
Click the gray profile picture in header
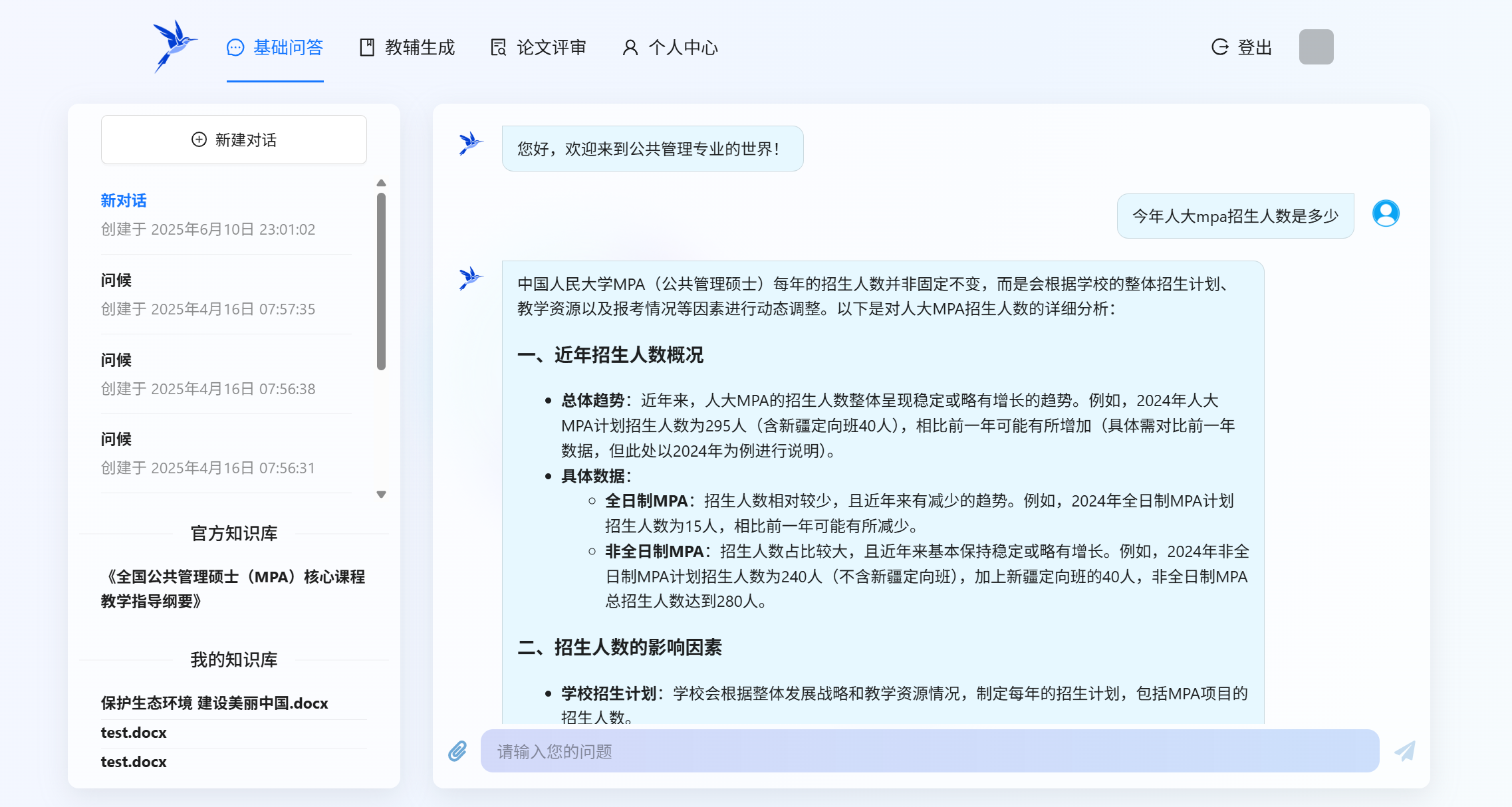(x=1316, y=47)
